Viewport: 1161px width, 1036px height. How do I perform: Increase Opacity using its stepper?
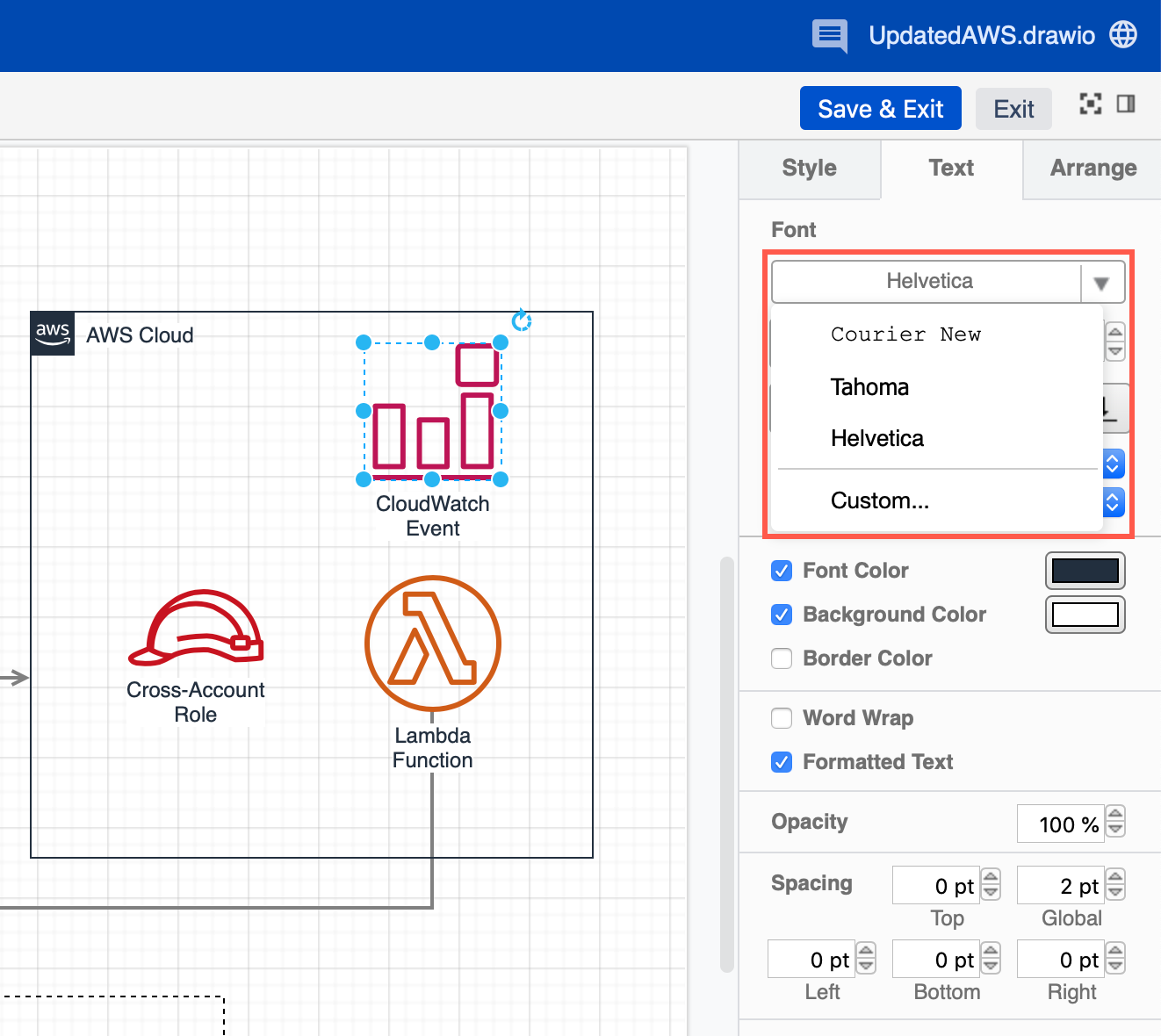(1115, 816)
